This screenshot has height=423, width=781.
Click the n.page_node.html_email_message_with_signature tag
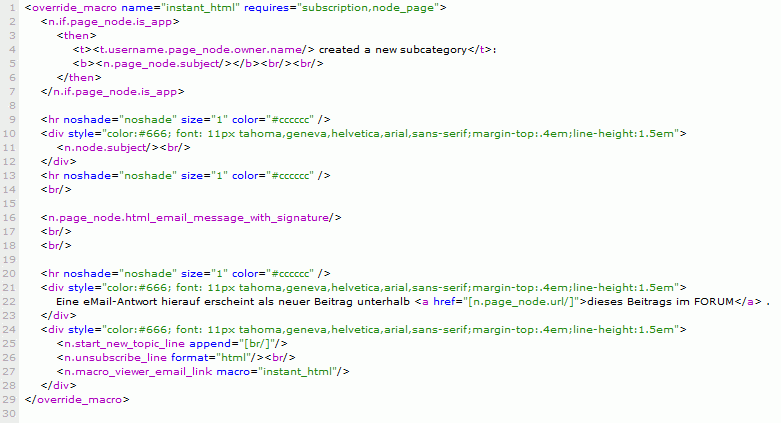[x=192, y=217]
